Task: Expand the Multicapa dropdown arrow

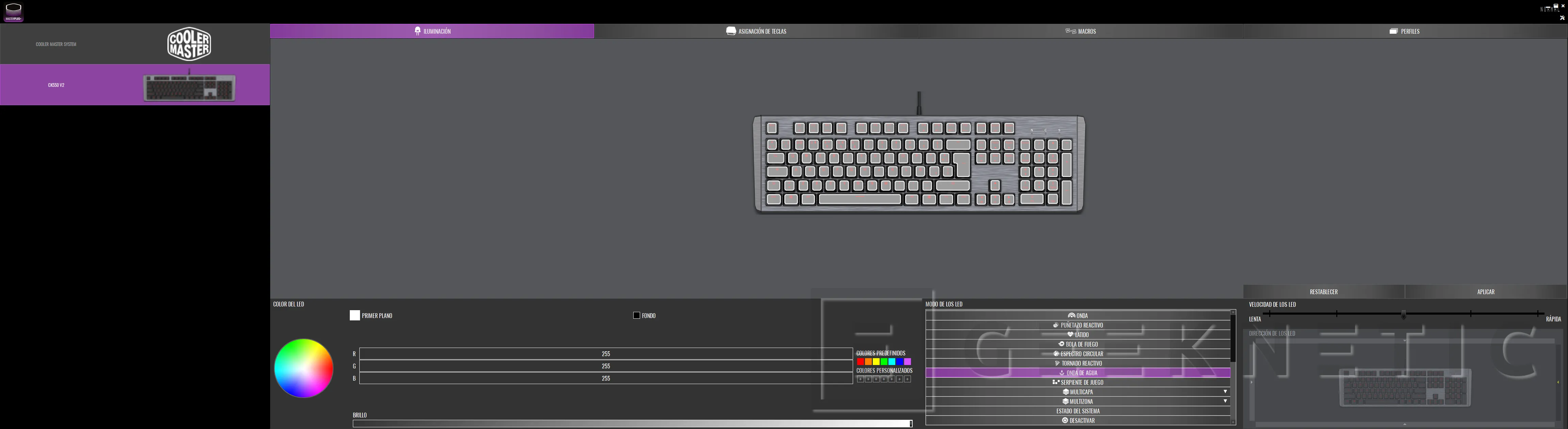Action: [x=1225, y=392]
